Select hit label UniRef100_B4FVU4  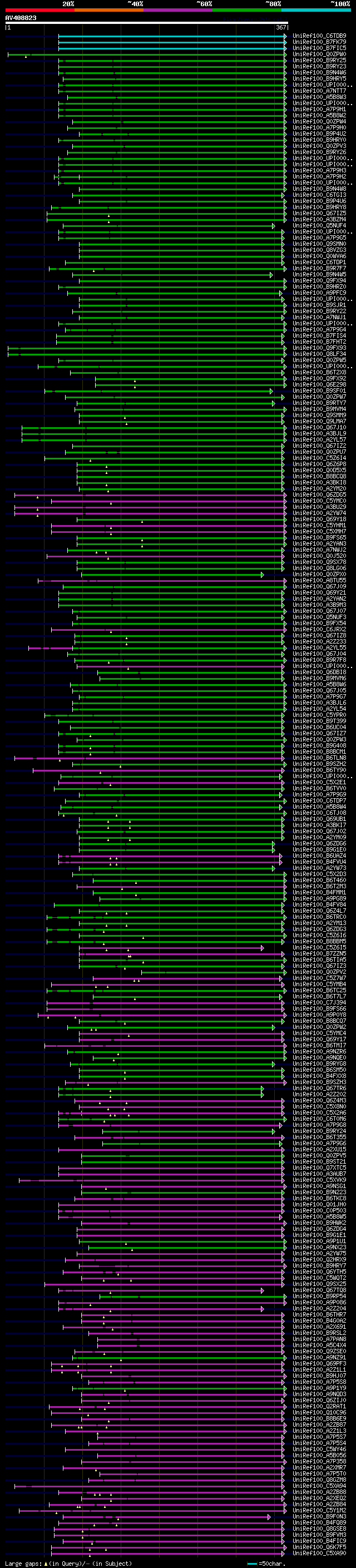(x=319, y=862)
